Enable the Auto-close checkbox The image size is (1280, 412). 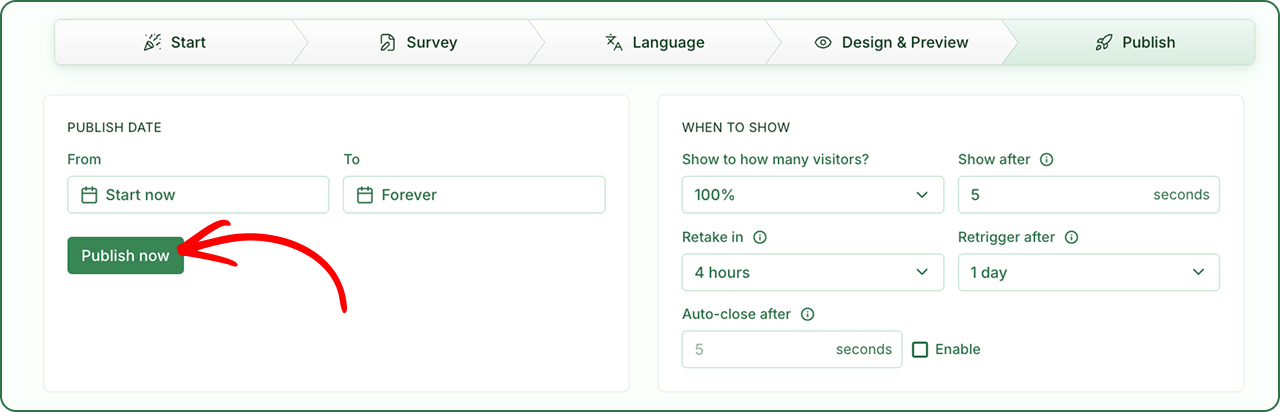pyautogui.click(x=920, y=350)
